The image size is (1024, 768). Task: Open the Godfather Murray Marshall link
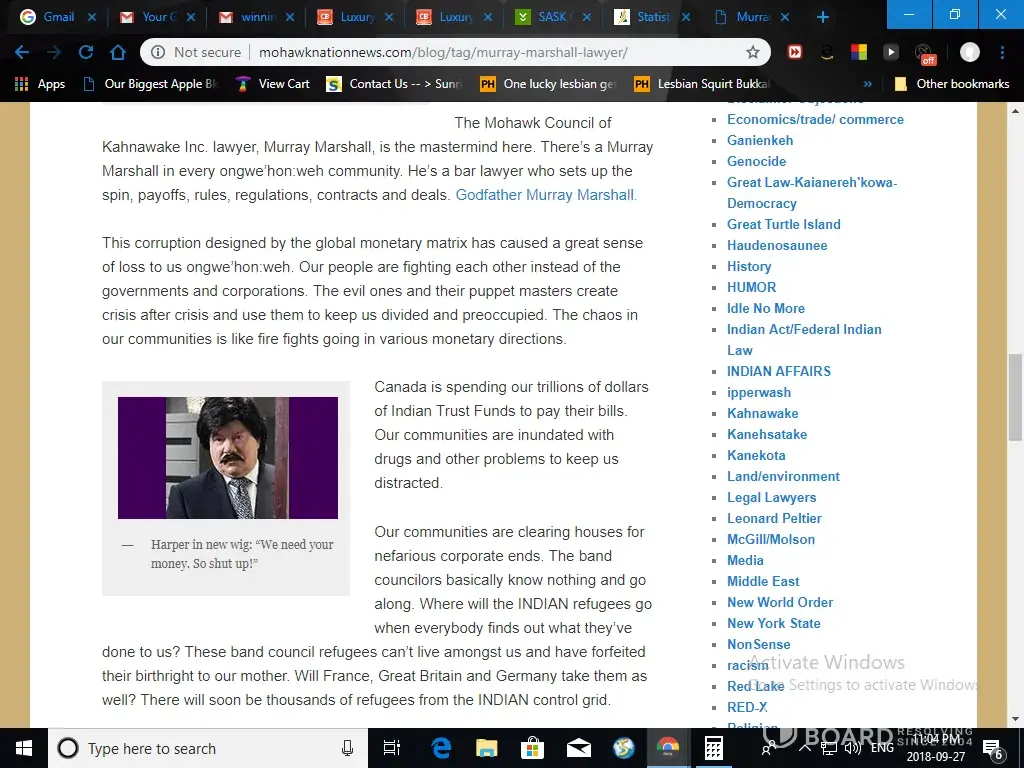546,195
